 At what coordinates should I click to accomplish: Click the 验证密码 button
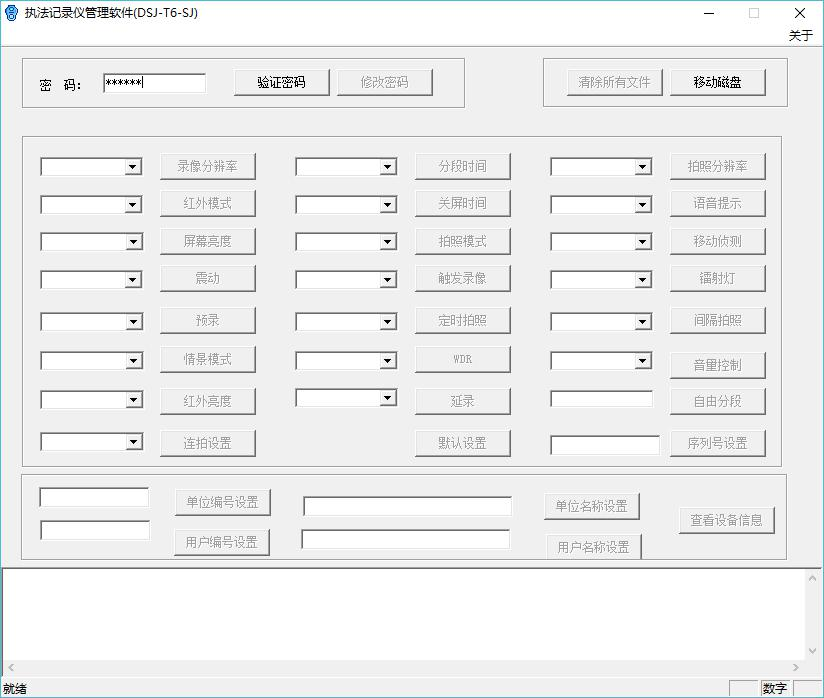[x=281, y=82]
